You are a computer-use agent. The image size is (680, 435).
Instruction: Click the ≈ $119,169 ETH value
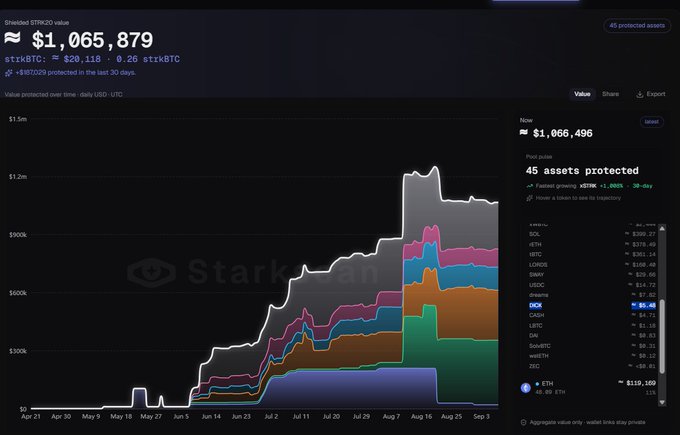pos(637,383)
